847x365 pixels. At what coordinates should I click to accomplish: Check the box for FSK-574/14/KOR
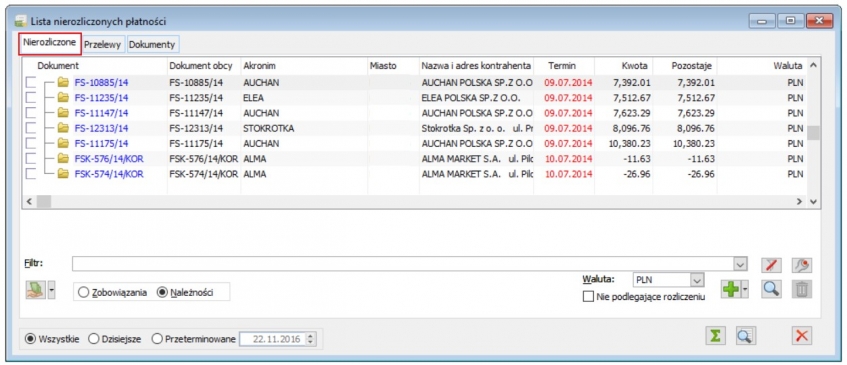[31, 174]
